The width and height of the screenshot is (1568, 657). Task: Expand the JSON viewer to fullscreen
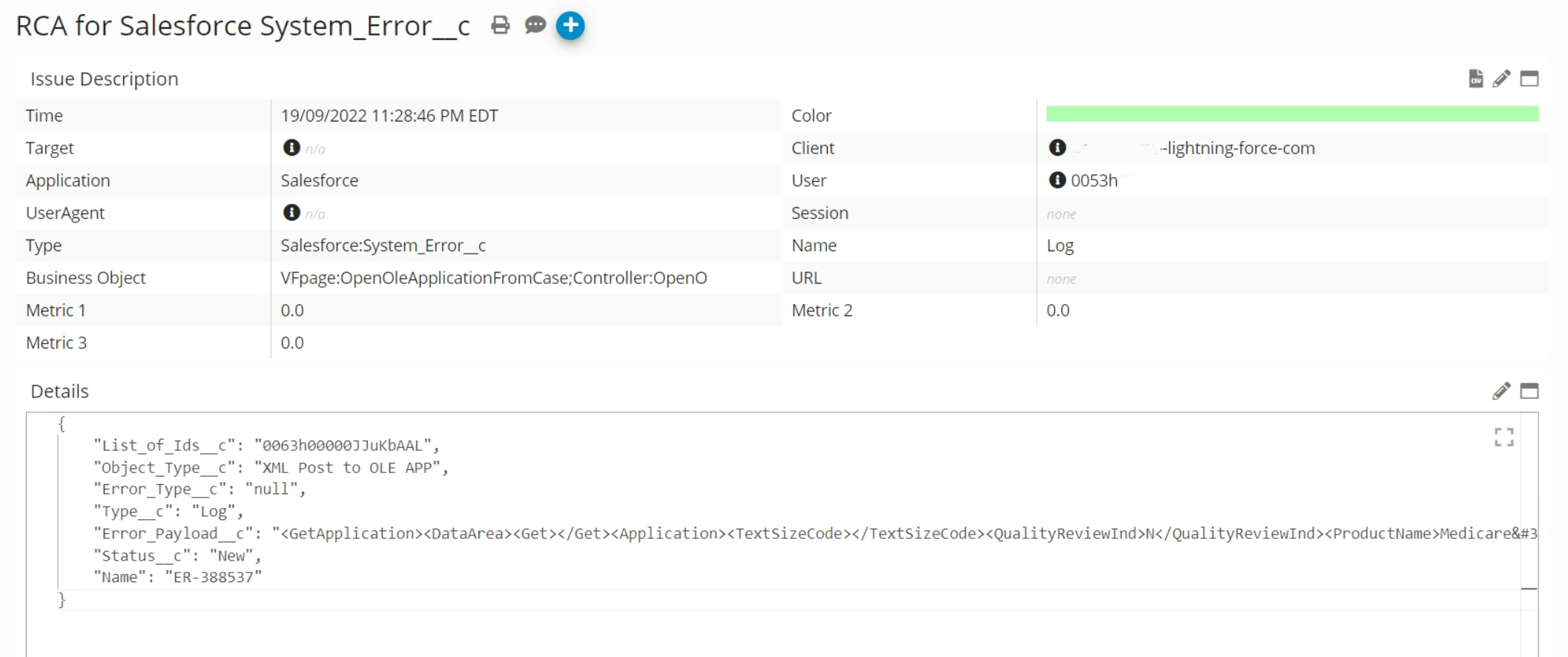tap(1503, 438)
